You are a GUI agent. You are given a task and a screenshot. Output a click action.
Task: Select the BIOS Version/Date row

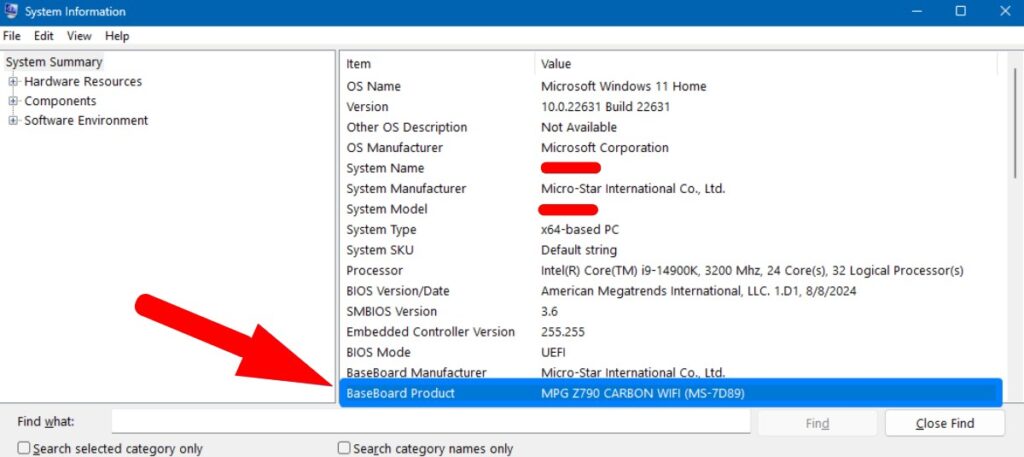click(671, 291)
